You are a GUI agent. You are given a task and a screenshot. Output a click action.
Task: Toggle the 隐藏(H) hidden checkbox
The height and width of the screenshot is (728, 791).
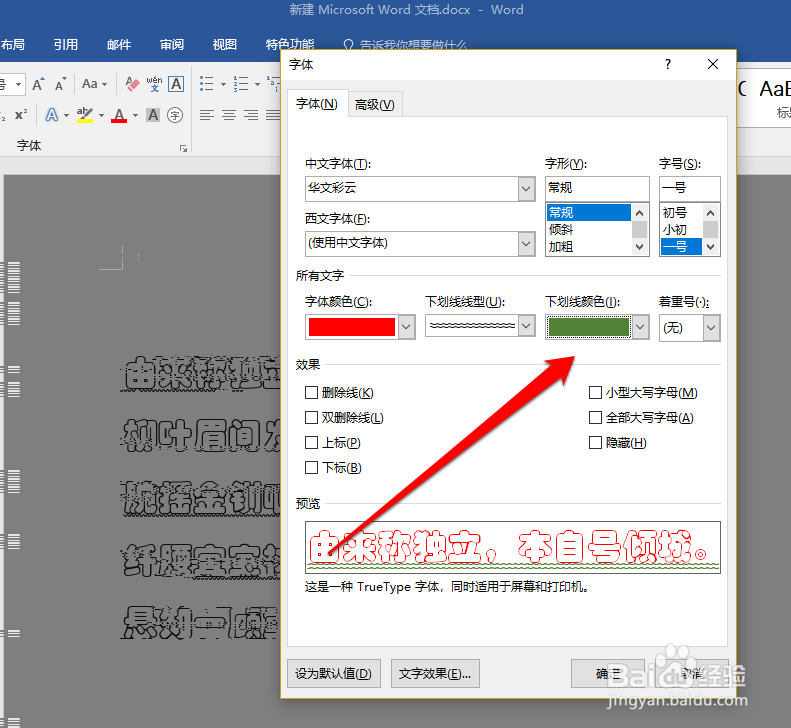click(x=595, y=442)
